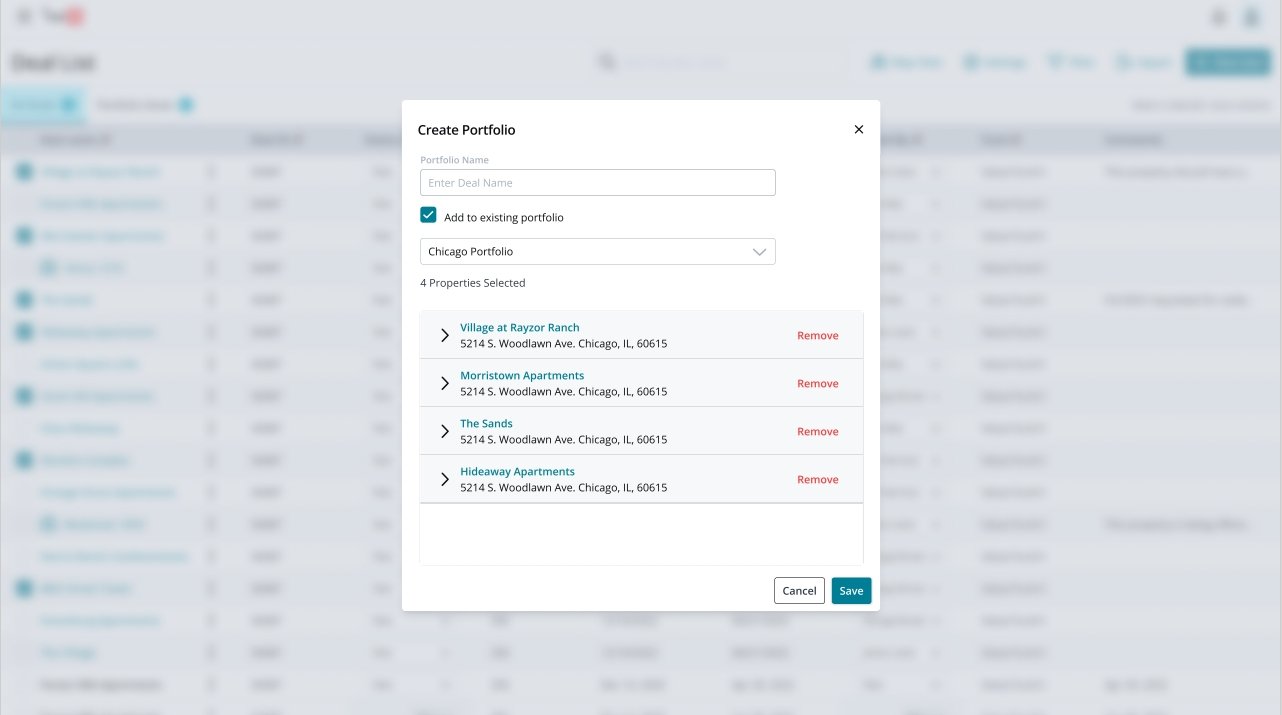
Task: Open Hideaway Apartments link
Action: coord(517,471)
